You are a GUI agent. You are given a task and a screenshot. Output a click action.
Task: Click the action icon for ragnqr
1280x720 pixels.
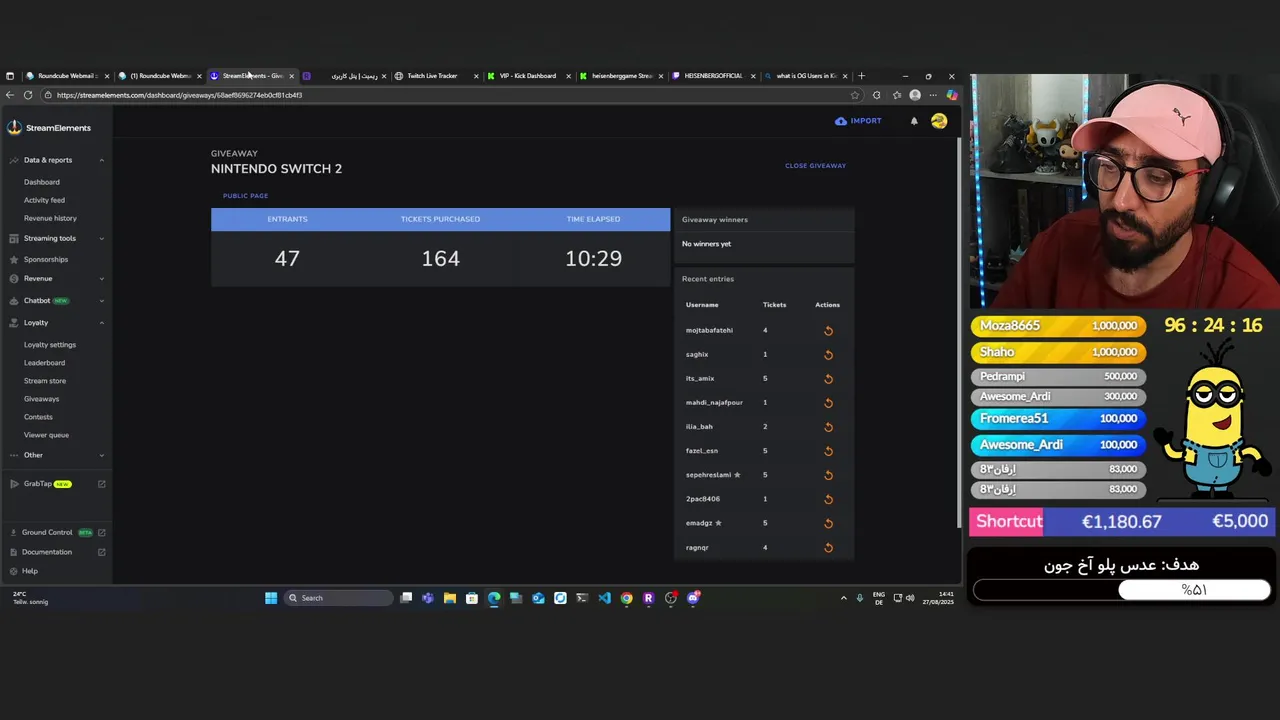[828, 547]
